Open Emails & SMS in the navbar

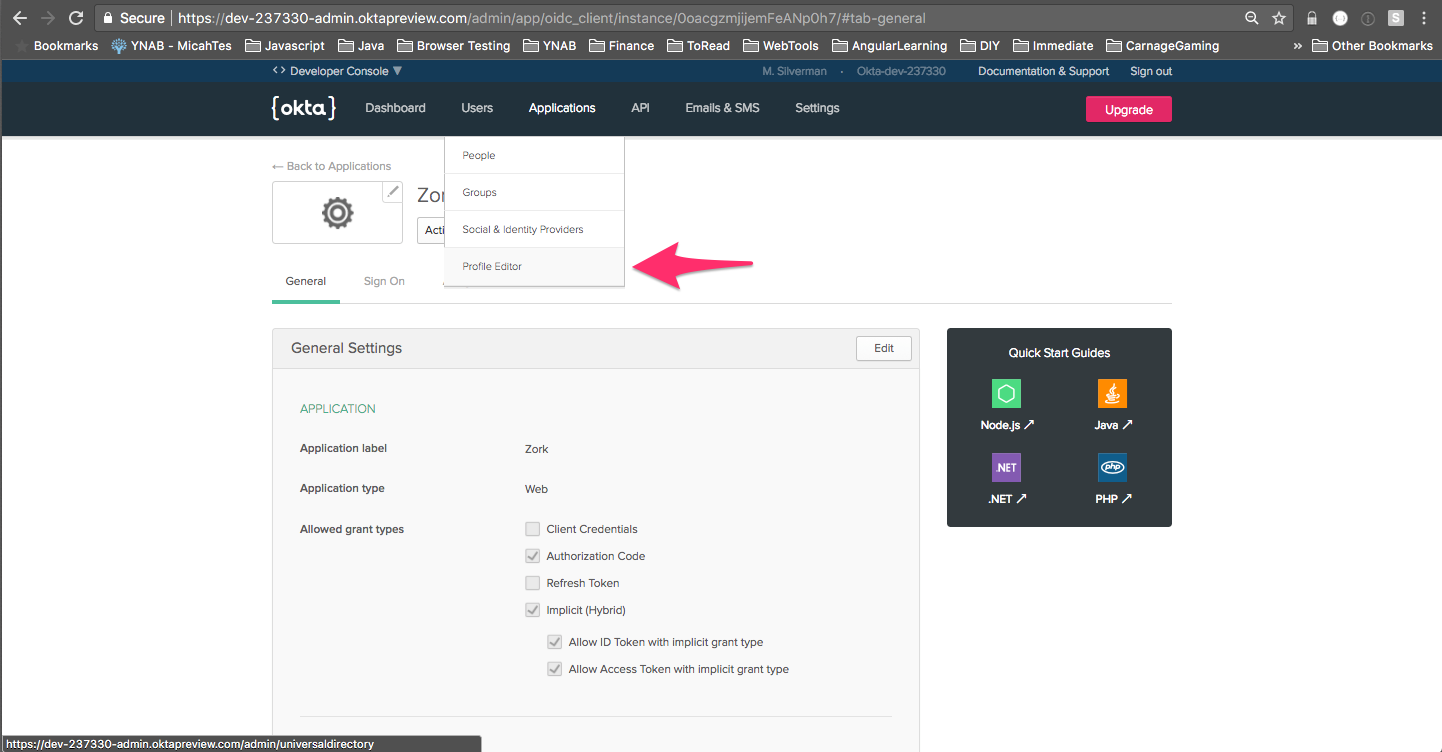tap(722, 108)
